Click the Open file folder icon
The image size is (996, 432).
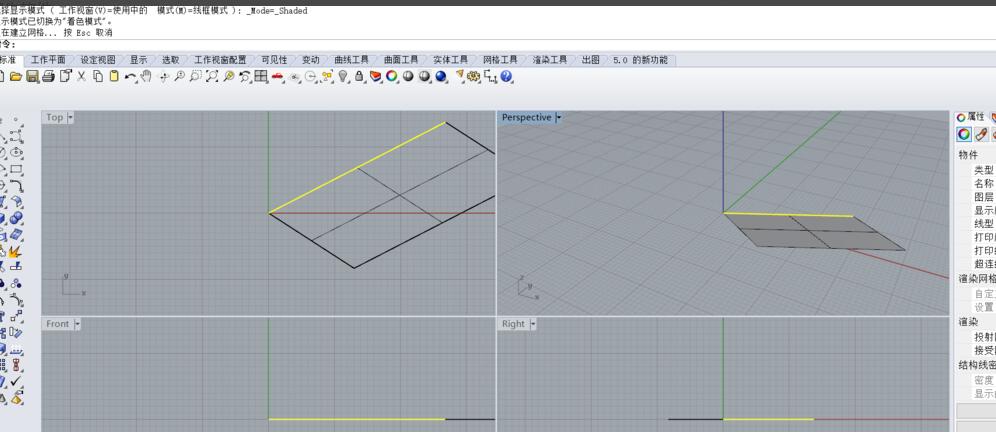(x=16, y=77)
